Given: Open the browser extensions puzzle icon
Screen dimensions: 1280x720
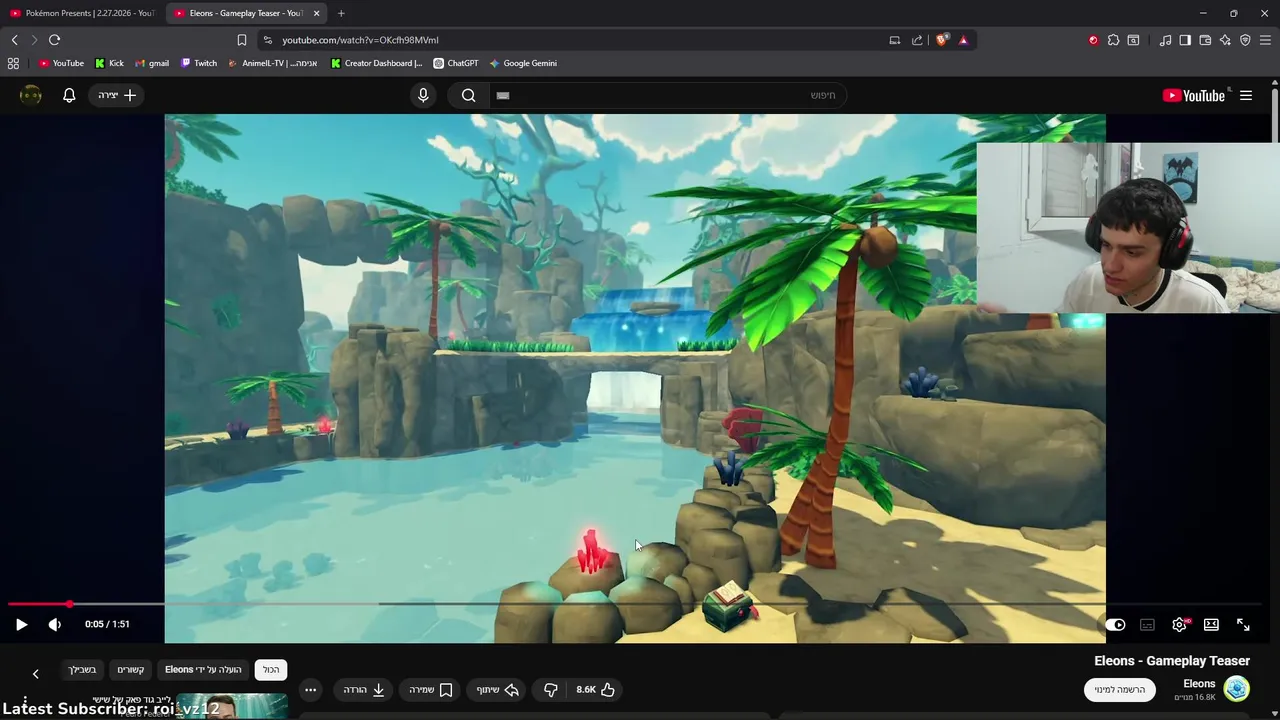Looking at the screenshot, I should tap(1113, 40).
